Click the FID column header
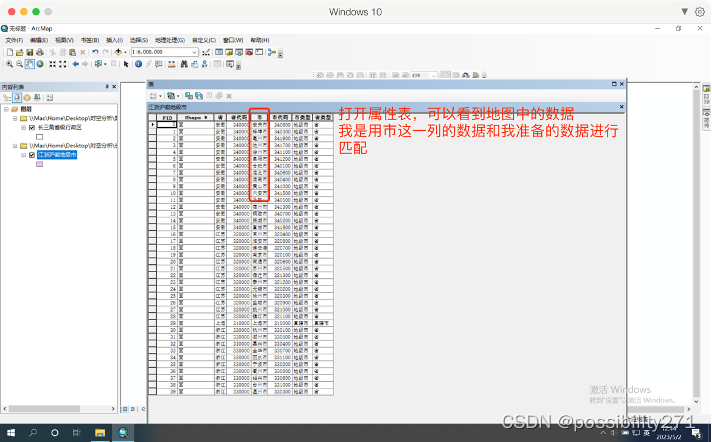This screenshot has width=712, height=442. [x=167, y=118]
